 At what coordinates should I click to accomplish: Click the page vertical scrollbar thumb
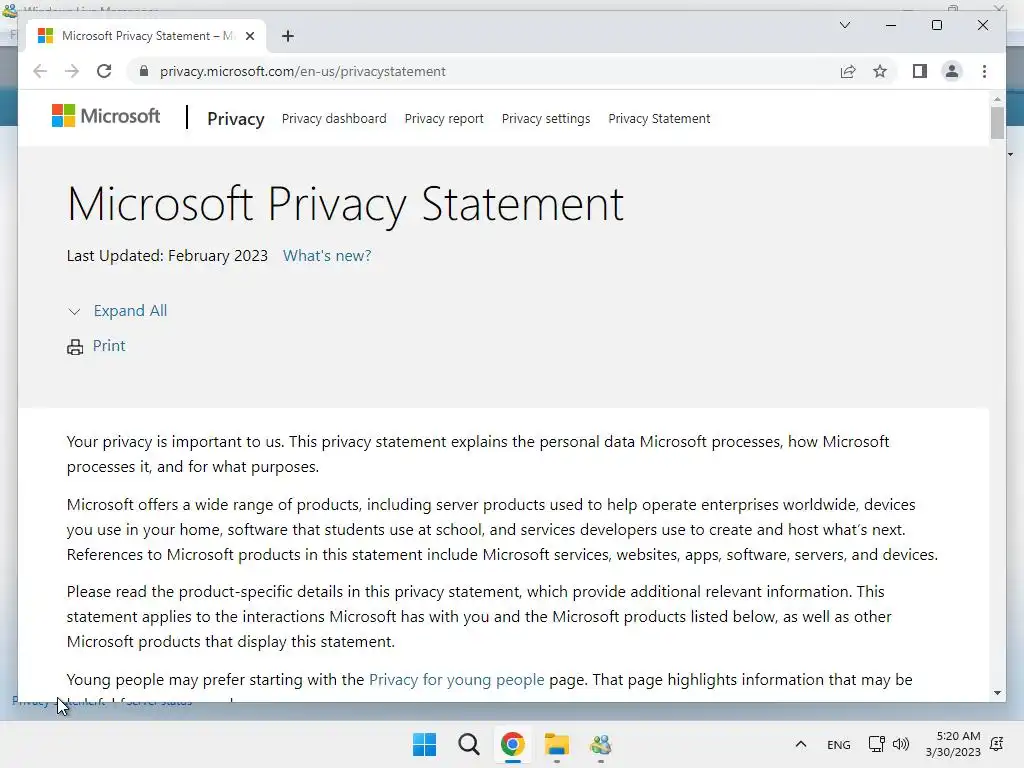[997, 123]
